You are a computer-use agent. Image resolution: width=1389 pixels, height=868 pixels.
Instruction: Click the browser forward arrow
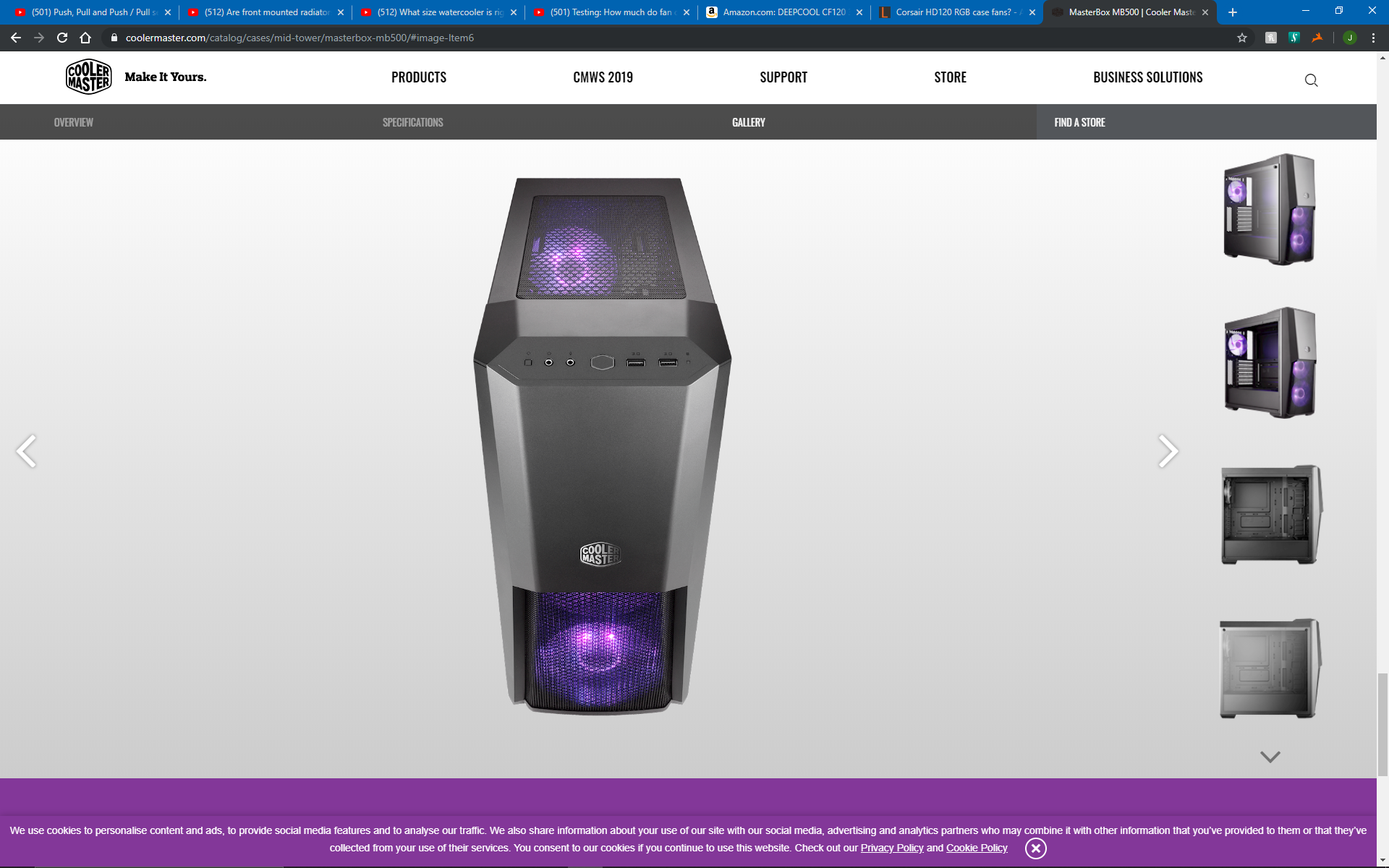[39, 38]
